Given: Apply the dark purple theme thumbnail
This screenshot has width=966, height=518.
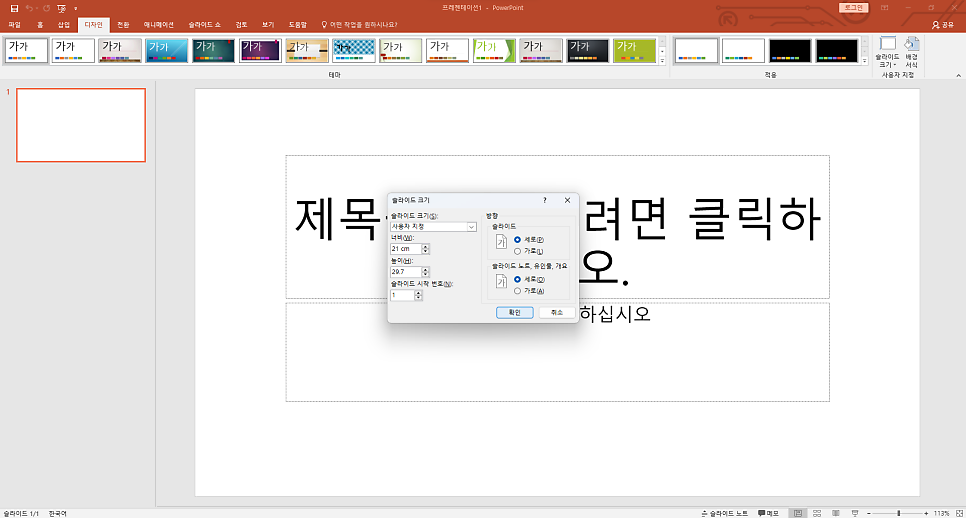Looking at the screenshot, I should tap(260, 51).
